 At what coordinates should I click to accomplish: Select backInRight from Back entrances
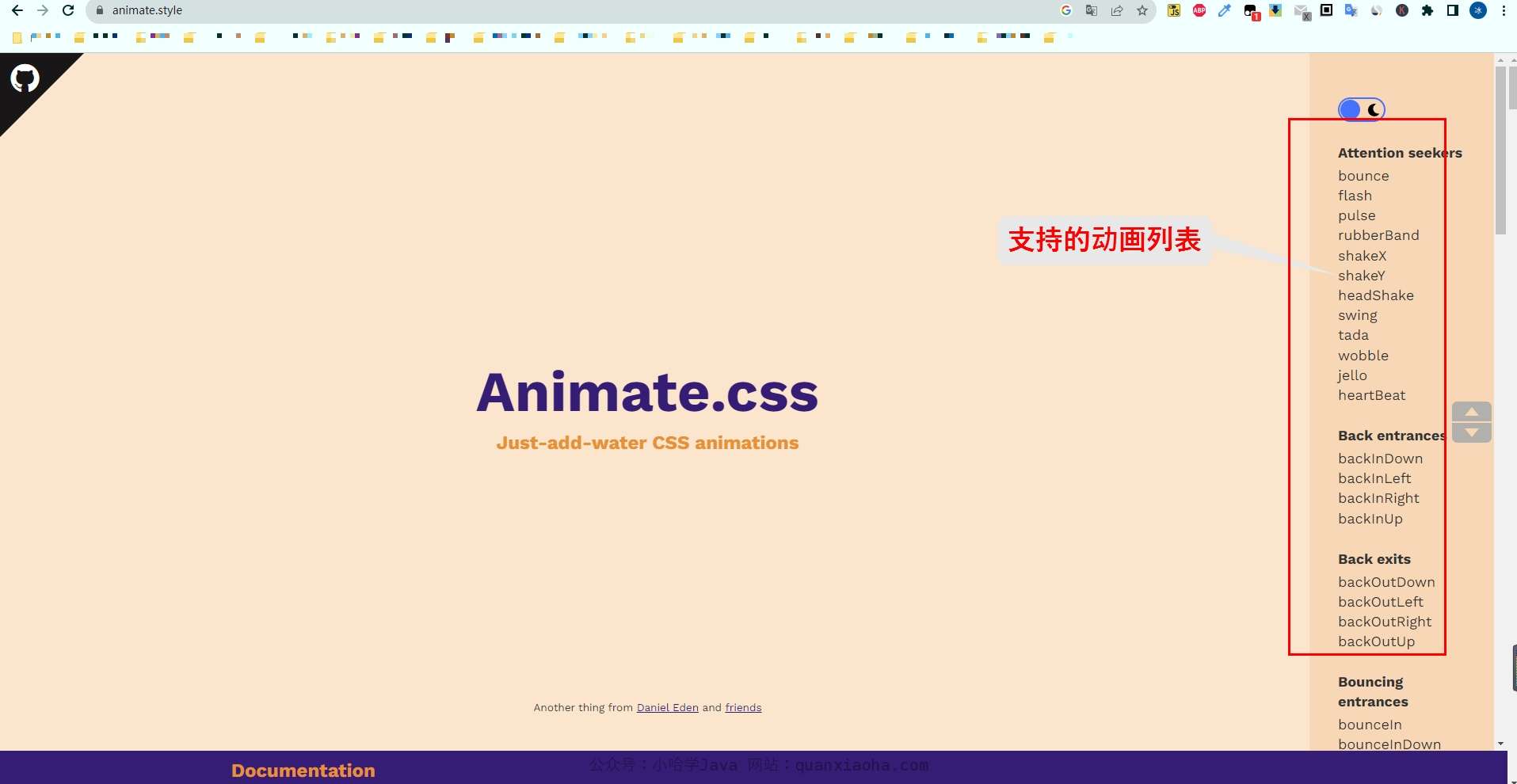point(1378,498)
